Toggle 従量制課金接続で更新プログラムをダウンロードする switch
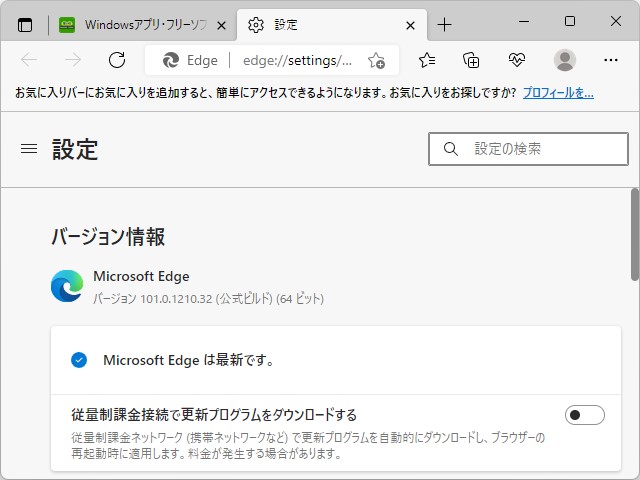 coord(584,415)
